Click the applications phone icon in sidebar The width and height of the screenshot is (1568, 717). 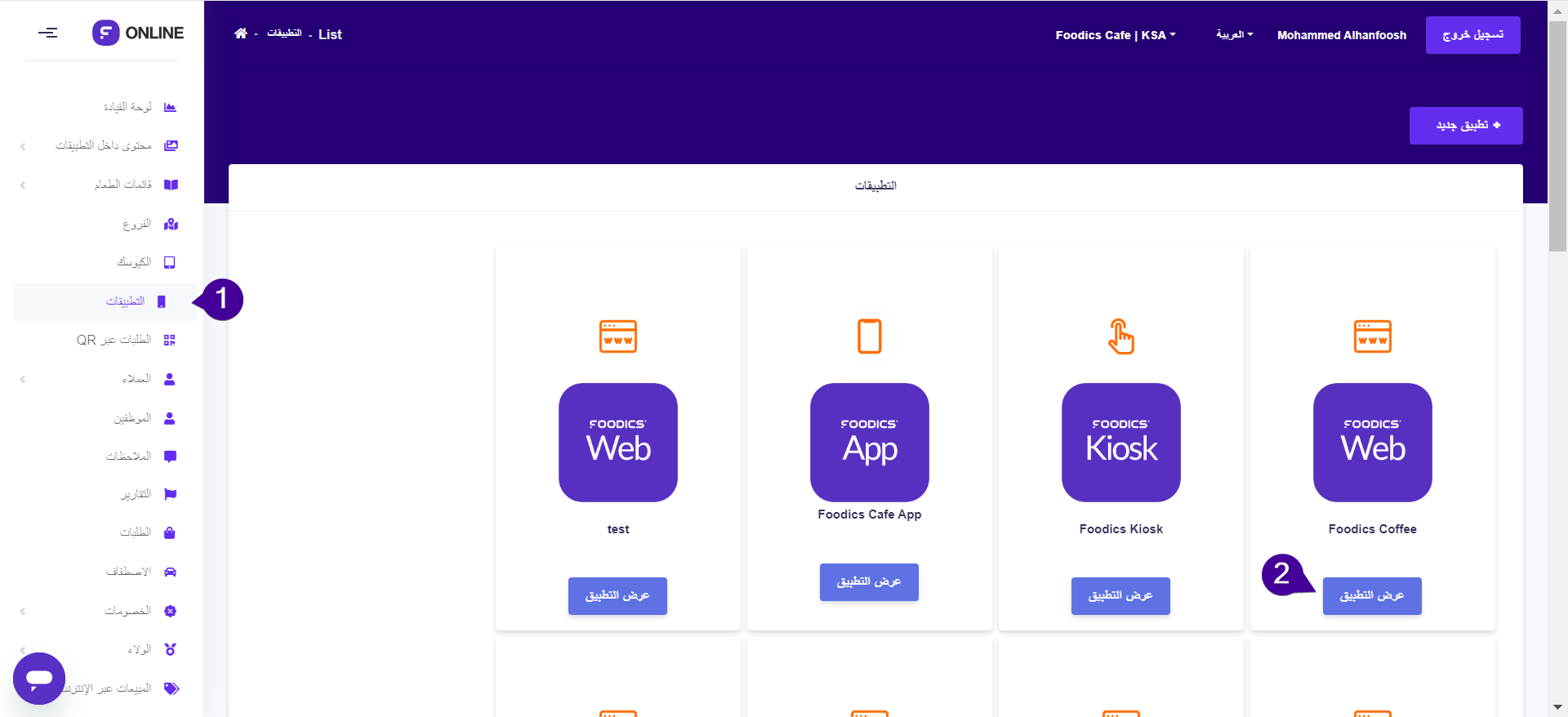pyautogui.click(x=161, y=301)
